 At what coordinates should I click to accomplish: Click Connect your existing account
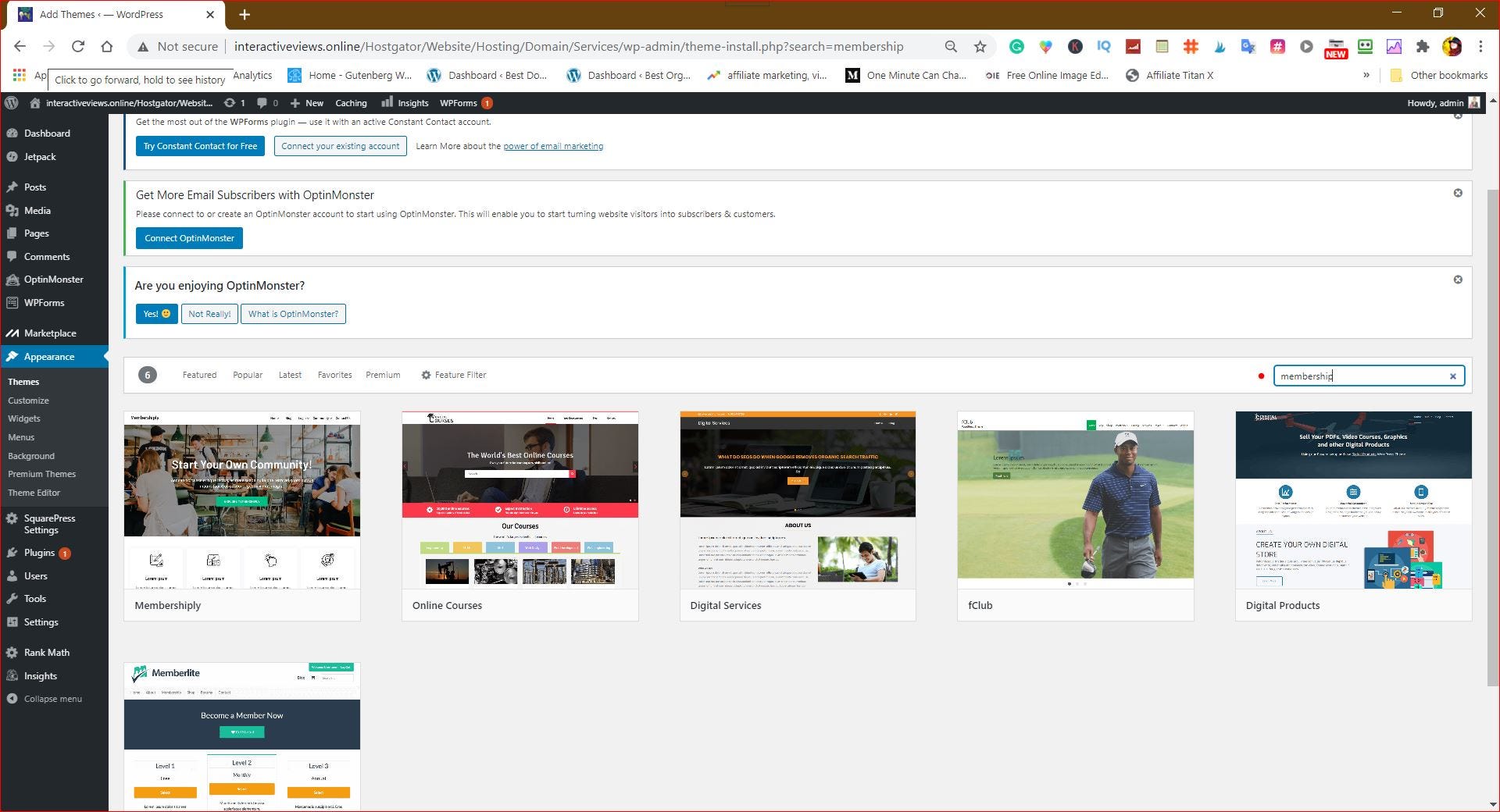(340, 146)
